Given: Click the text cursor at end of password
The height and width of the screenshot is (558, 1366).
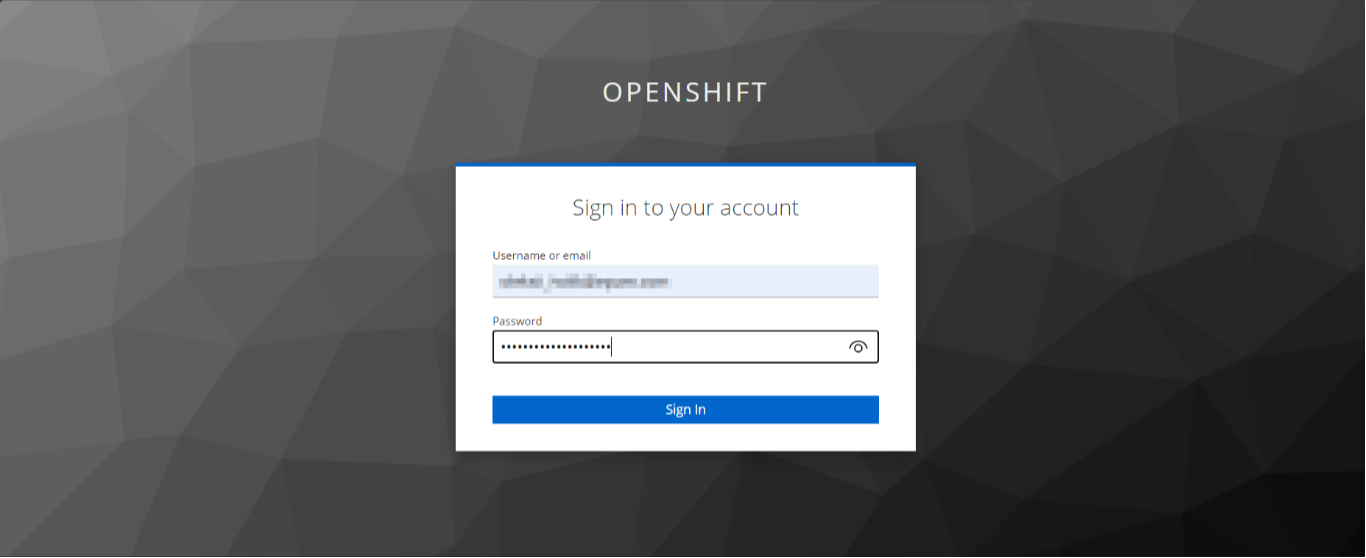Looking at the screenshot, I should [612, 347].
